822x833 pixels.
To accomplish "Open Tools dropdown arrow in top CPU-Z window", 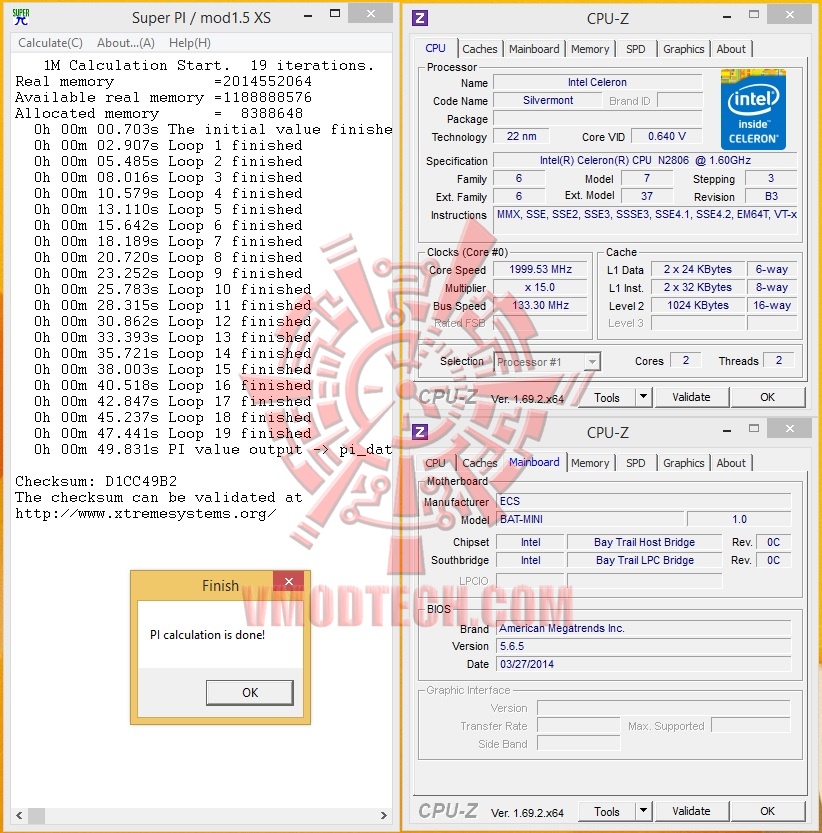I will tap(643, 397).
